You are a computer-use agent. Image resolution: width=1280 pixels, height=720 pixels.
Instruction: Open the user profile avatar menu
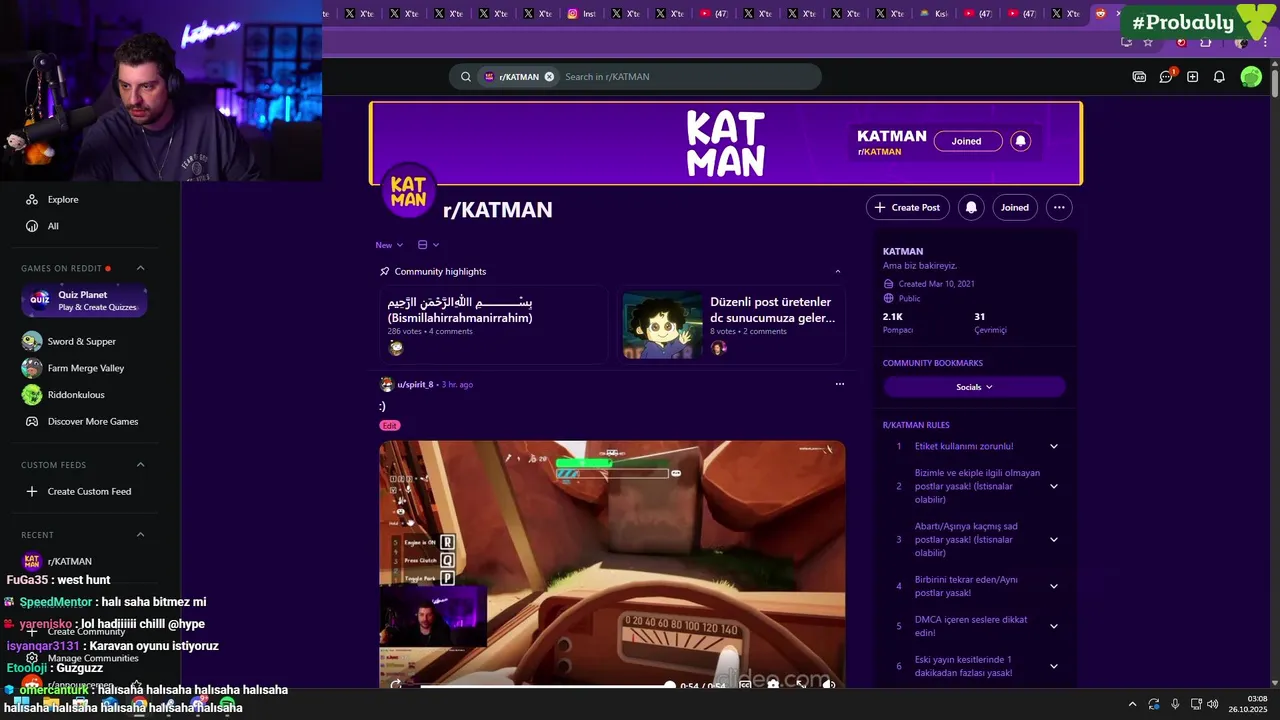coord(1251,77)
